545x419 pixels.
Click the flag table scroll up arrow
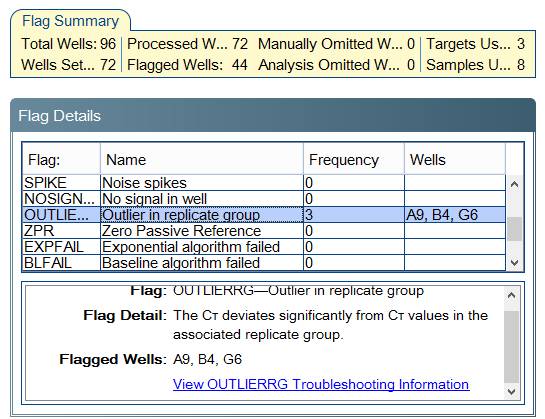pyautogui.click(x=514, y=183)
